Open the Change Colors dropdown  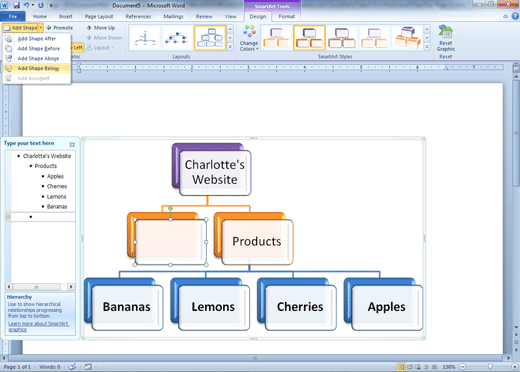tap(249, 38)
